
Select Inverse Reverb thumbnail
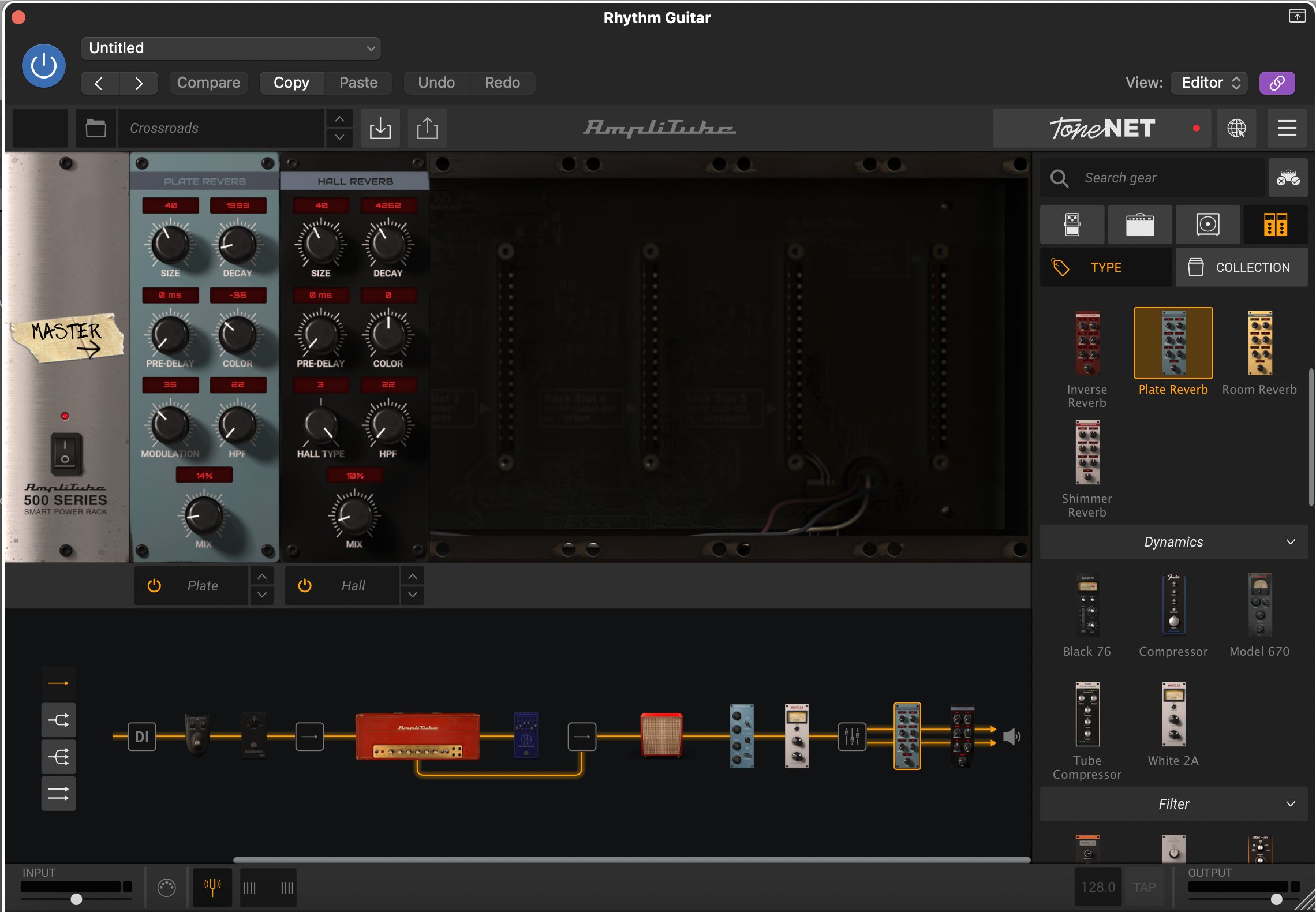point(1087,343)
